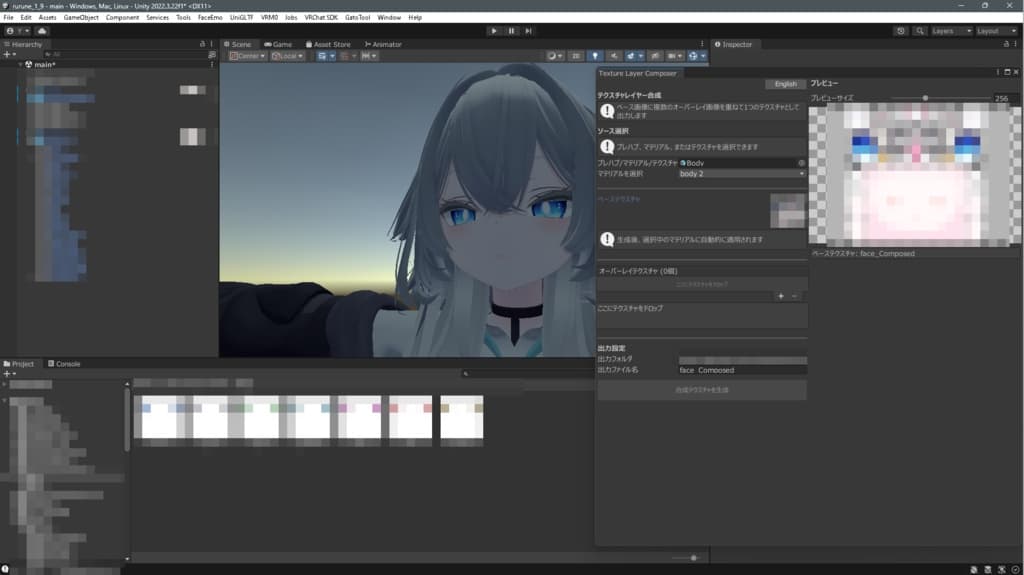Toggle scene lighting lightbulb icon
This screenshot has height=575, width=1024.
point(595,56)
